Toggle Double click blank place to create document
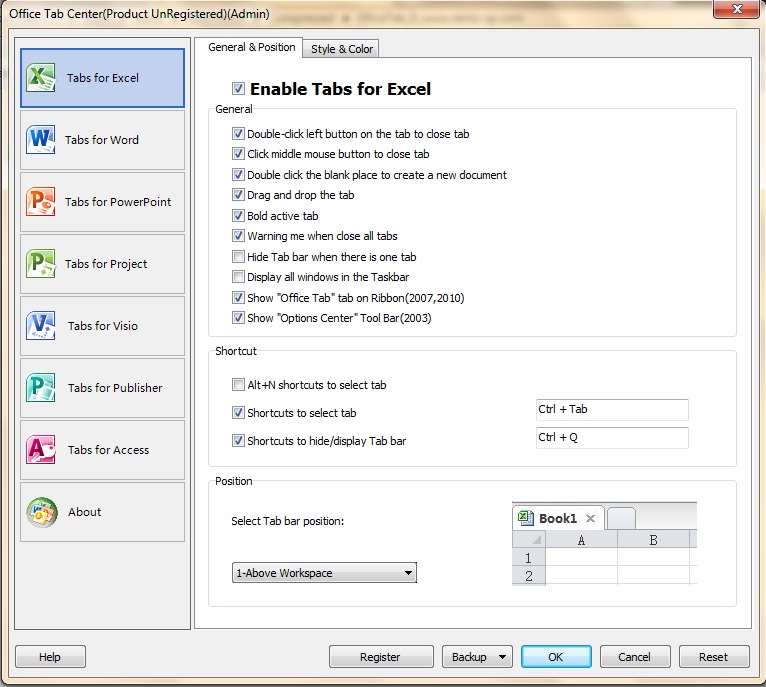Image resolution: width=766 pixels, height=687 pixels. tap(238, 174)
